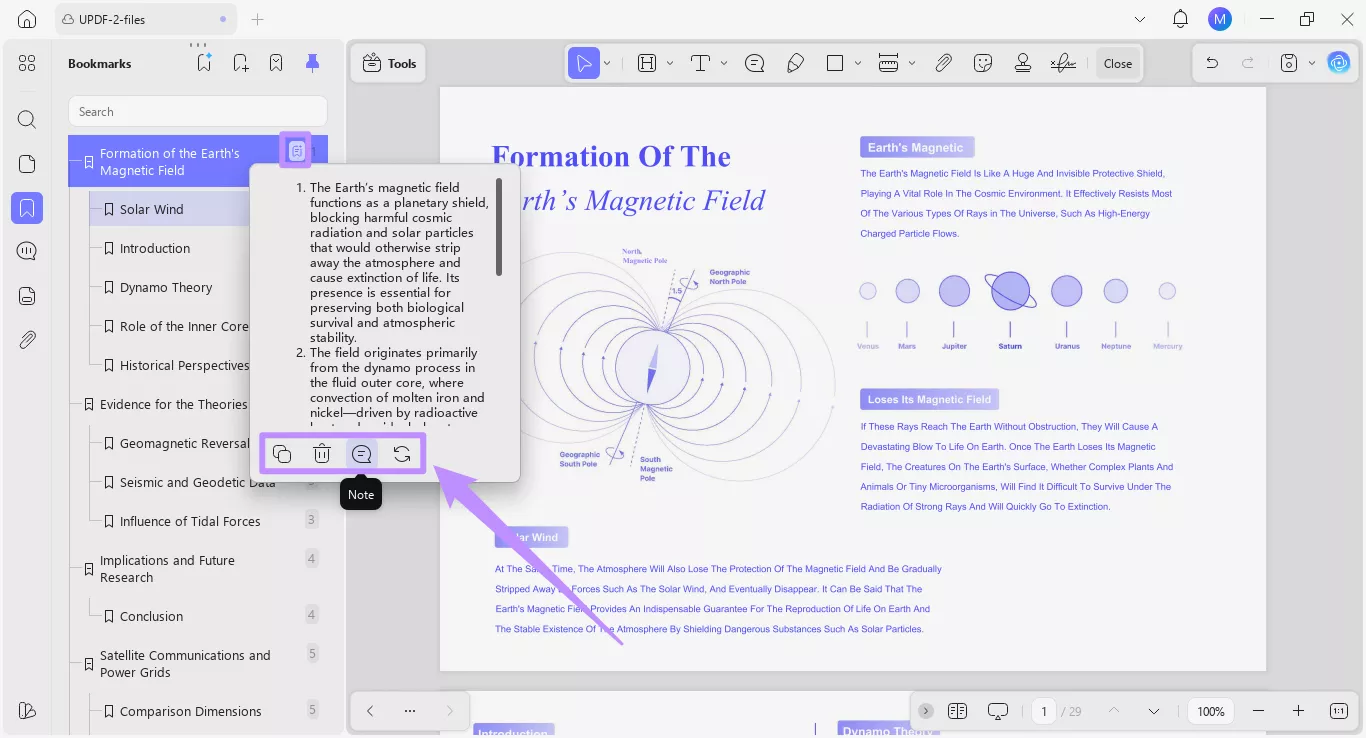Open the dropdown next to the rectangle tool

858,63
